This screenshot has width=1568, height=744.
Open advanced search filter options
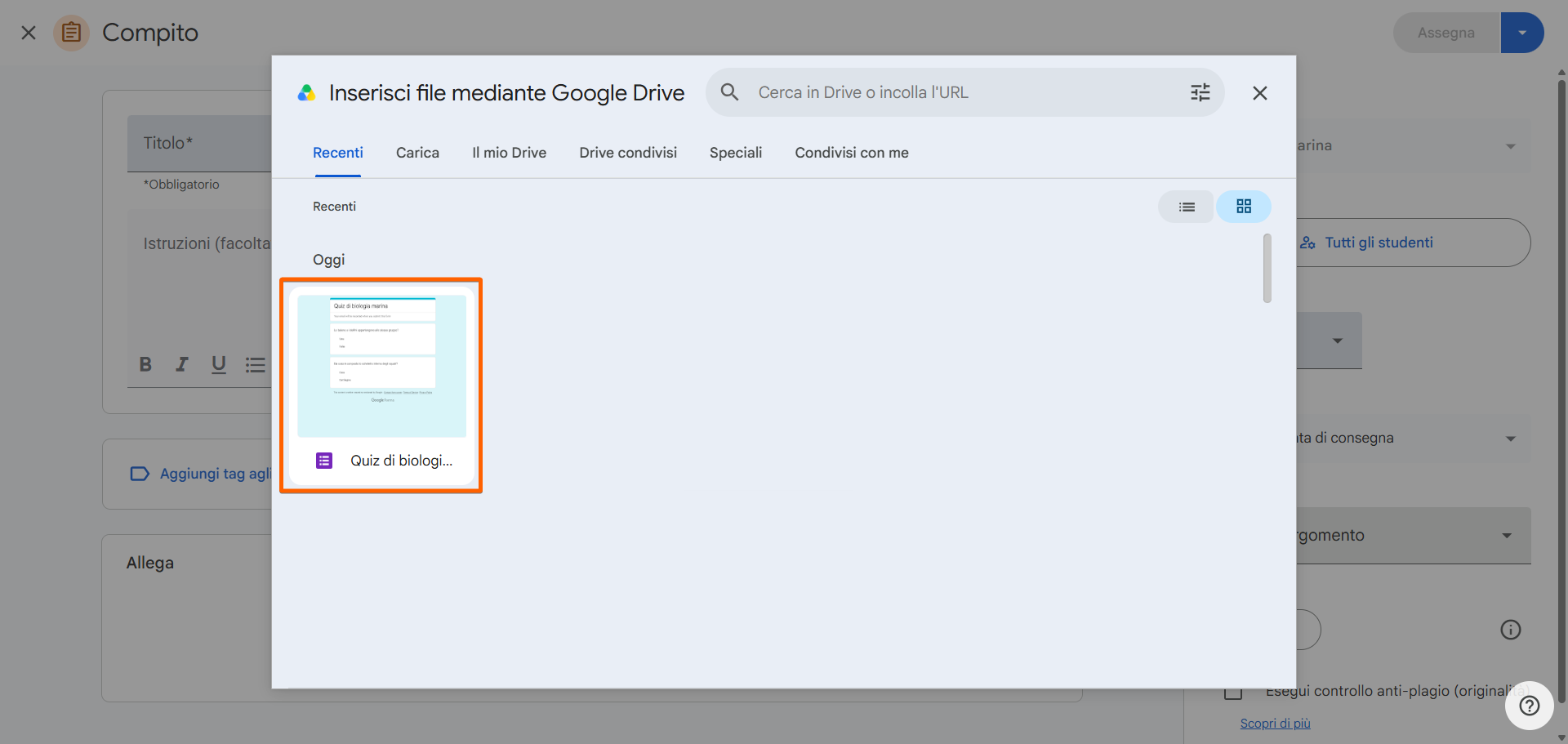click(1200, 92)
